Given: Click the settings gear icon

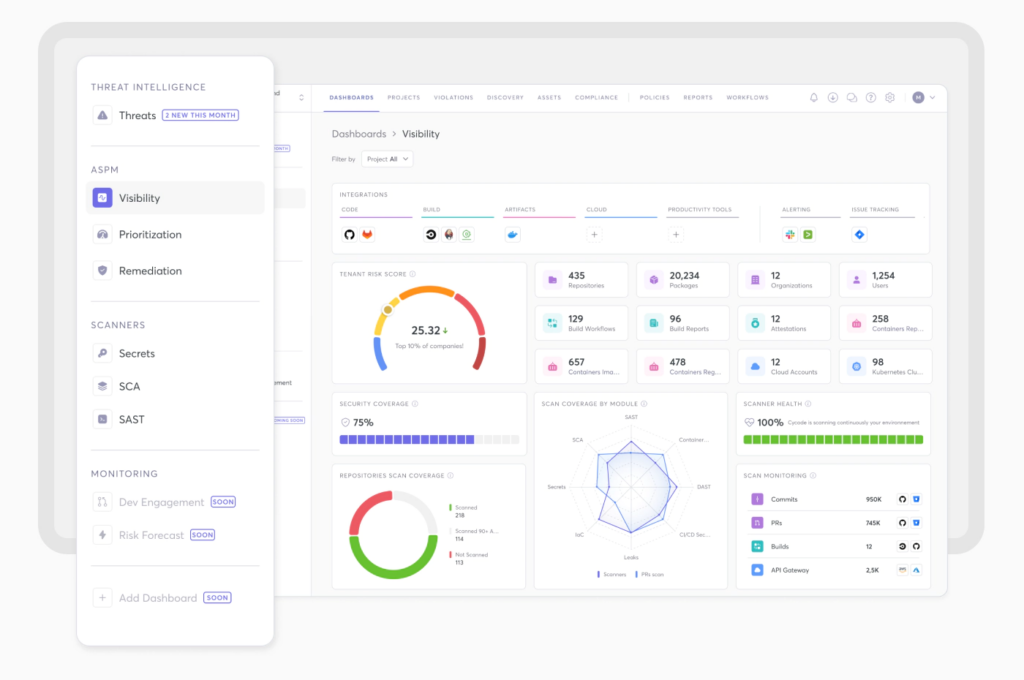Looking at the screenshot, I should coord(890,97).
